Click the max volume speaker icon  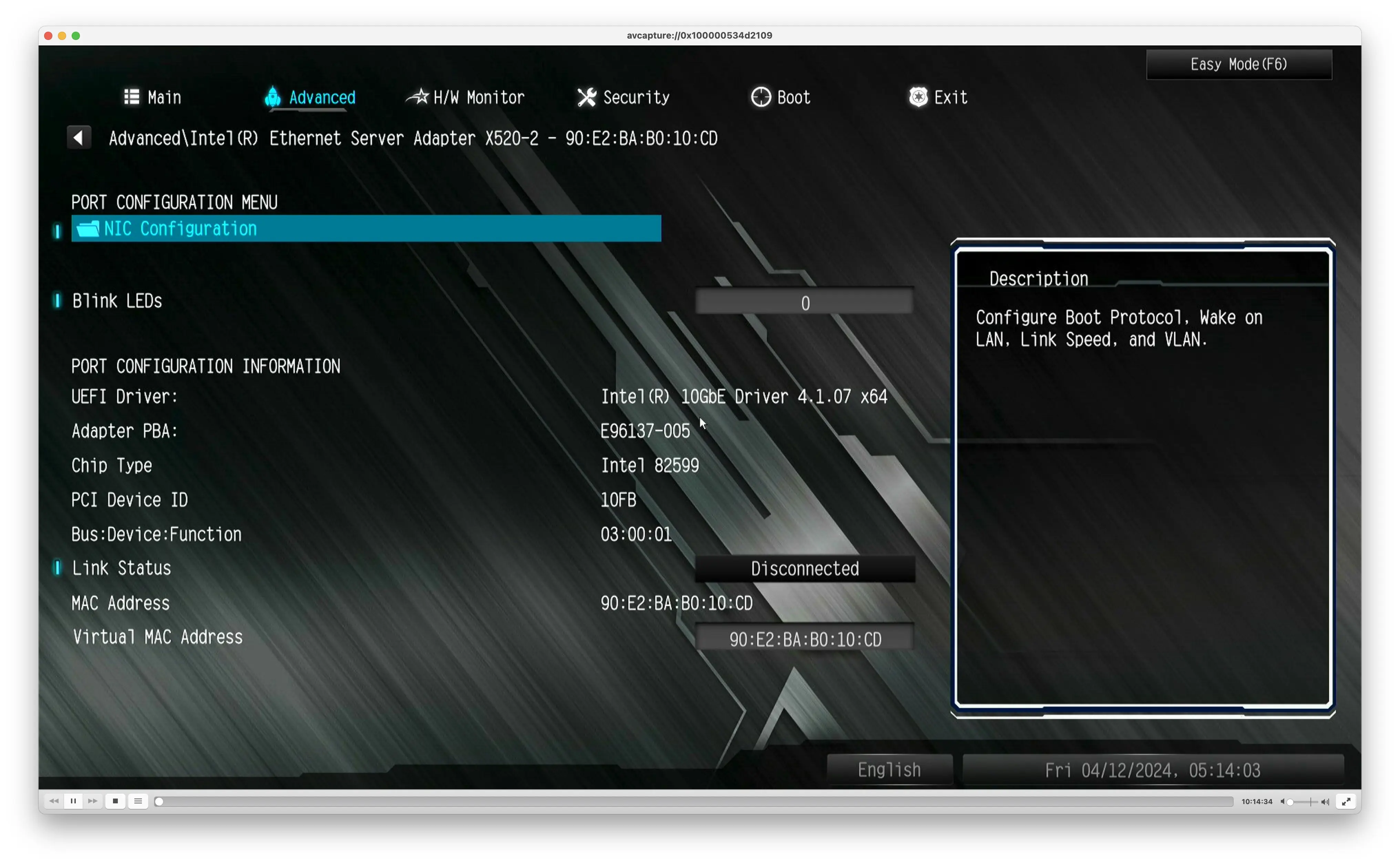[x=1325, y=802]
